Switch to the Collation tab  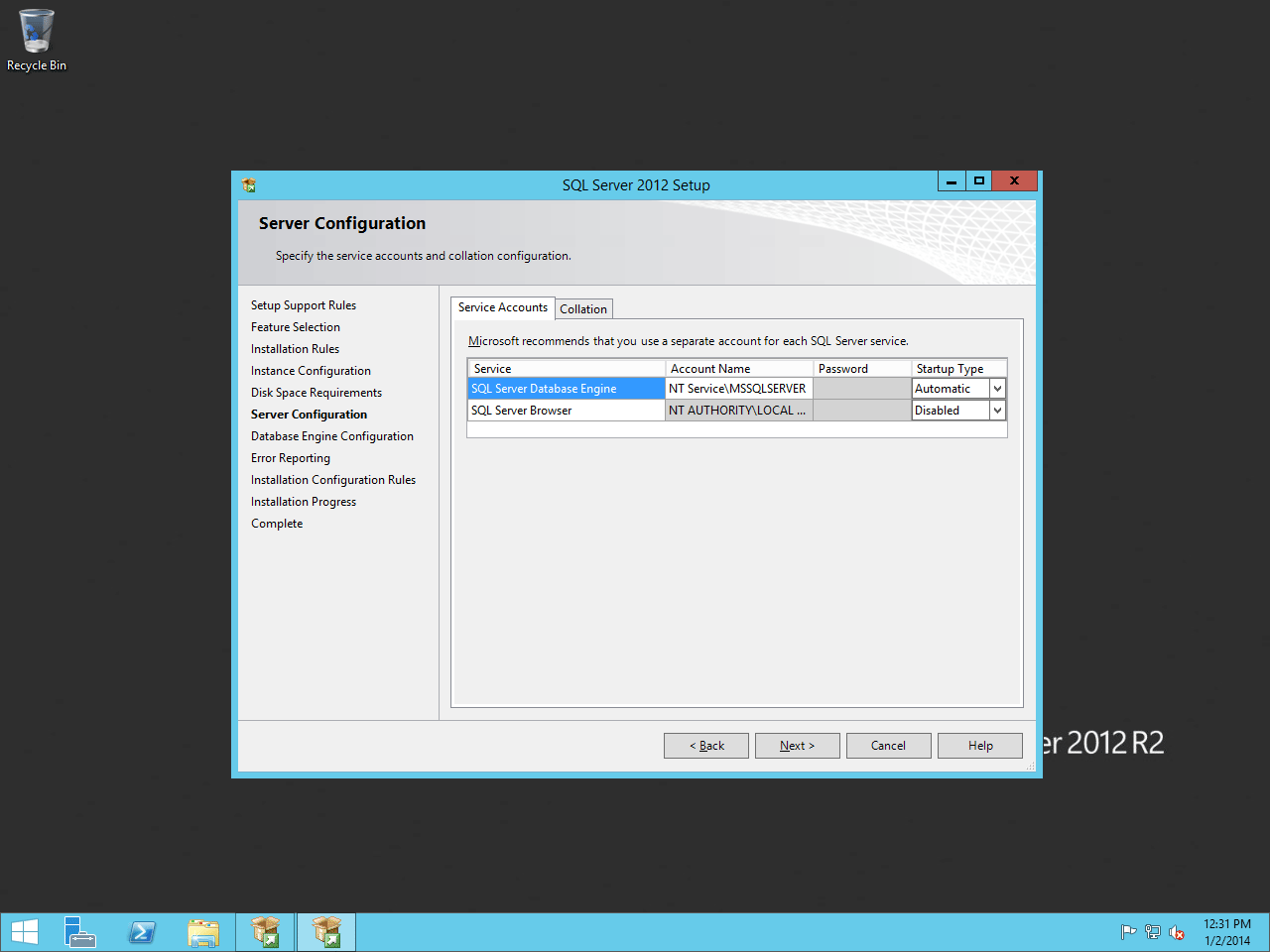click(x=583, y=309)
